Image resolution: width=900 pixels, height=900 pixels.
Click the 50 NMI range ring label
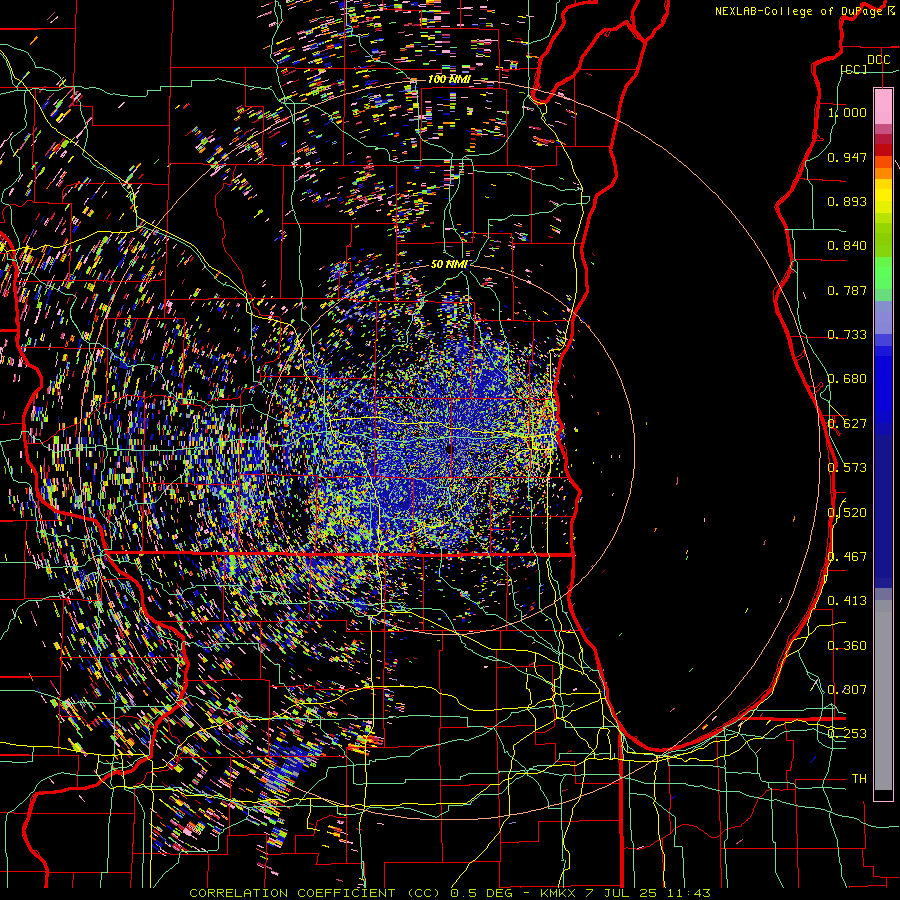tap(449, 264)
